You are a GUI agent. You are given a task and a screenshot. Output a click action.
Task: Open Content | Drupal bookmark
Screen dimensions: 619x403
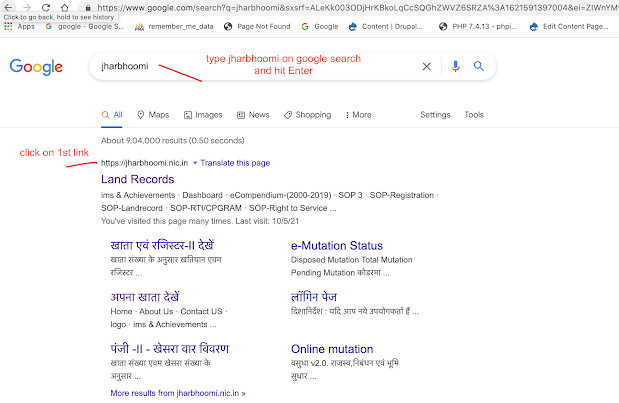386,26
